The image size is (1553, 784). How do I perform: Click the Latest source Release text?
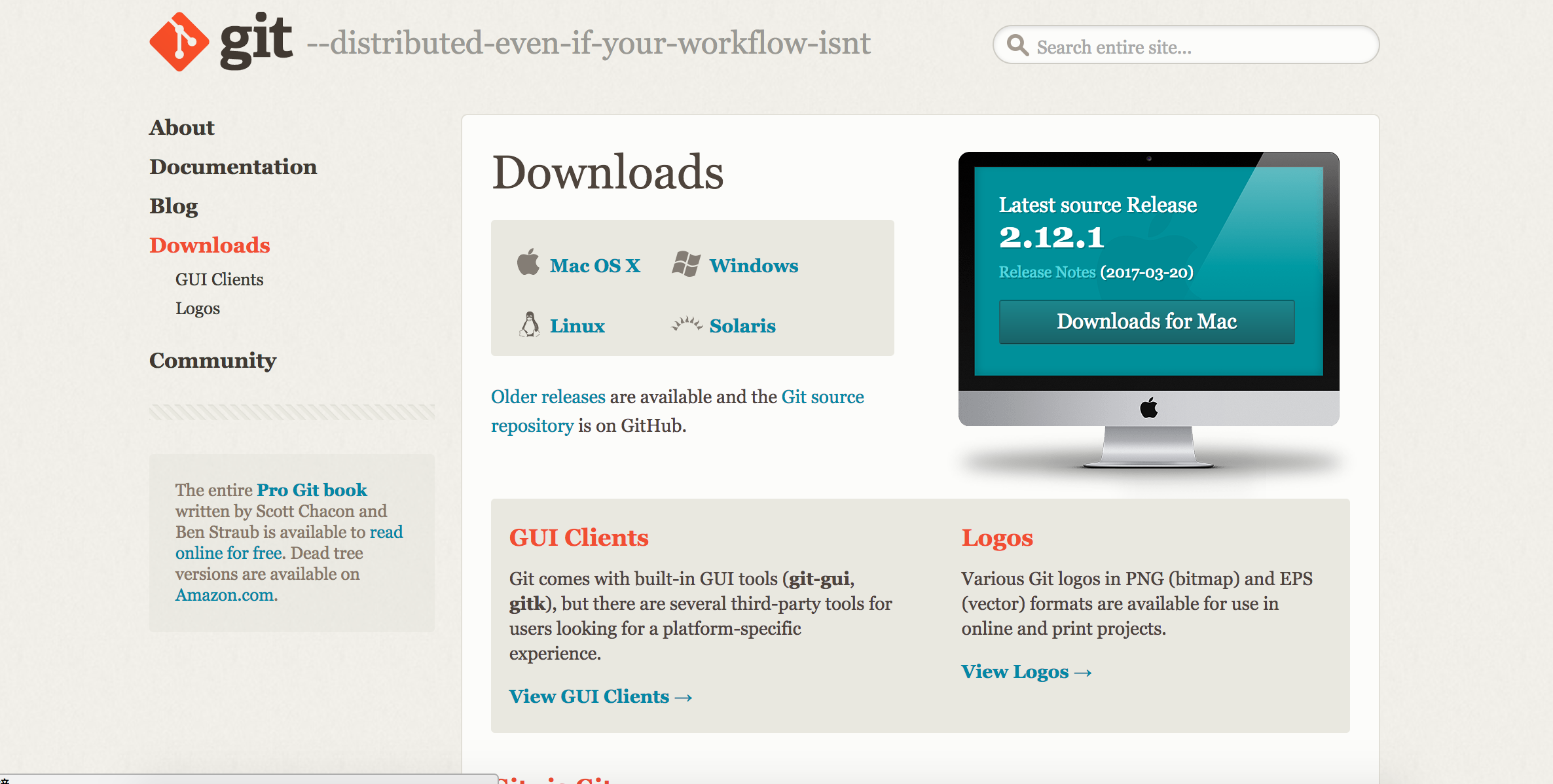coord(1098,205)
